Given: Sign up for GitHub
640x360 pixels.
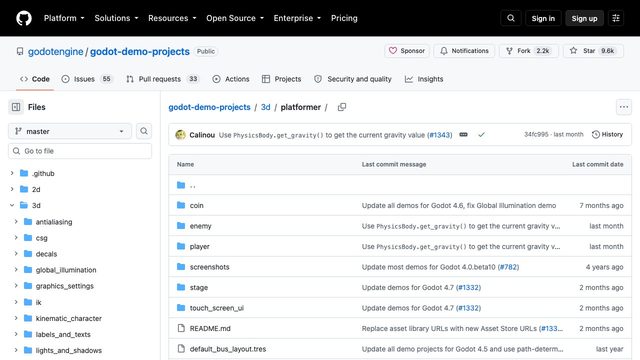Looking at the screenshot, I should (584, 18).
